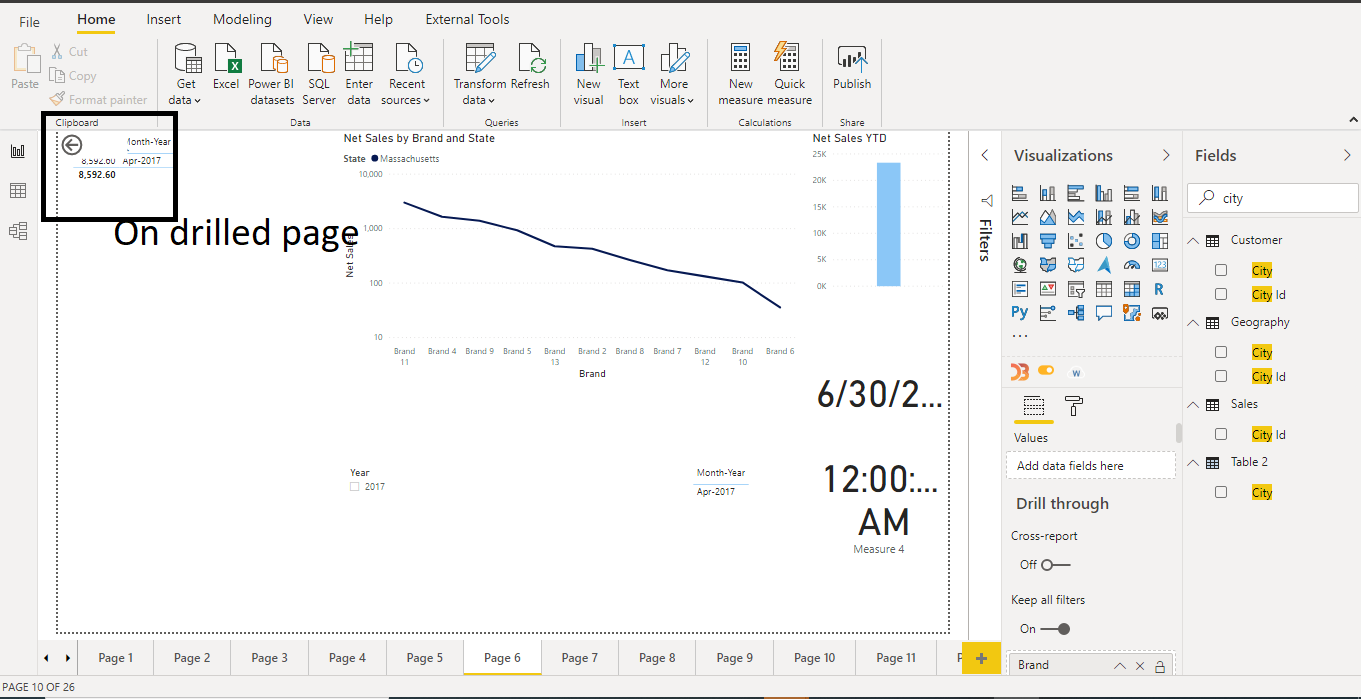Switch to the Modeling ribbon tab
Image resolution: width=1361 pixels, height=699 pixels.
(242, 19)
